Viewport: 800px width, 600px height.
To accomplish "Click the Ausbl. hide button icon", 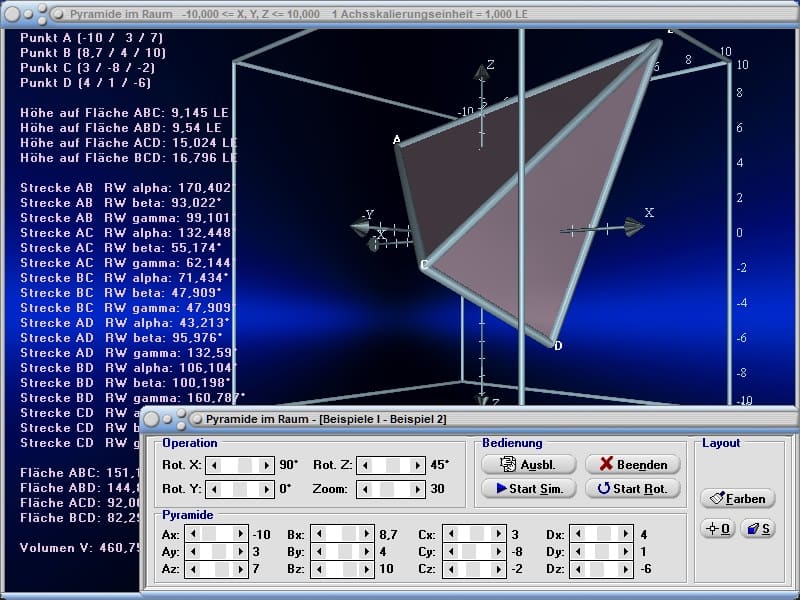I will 508,464.
